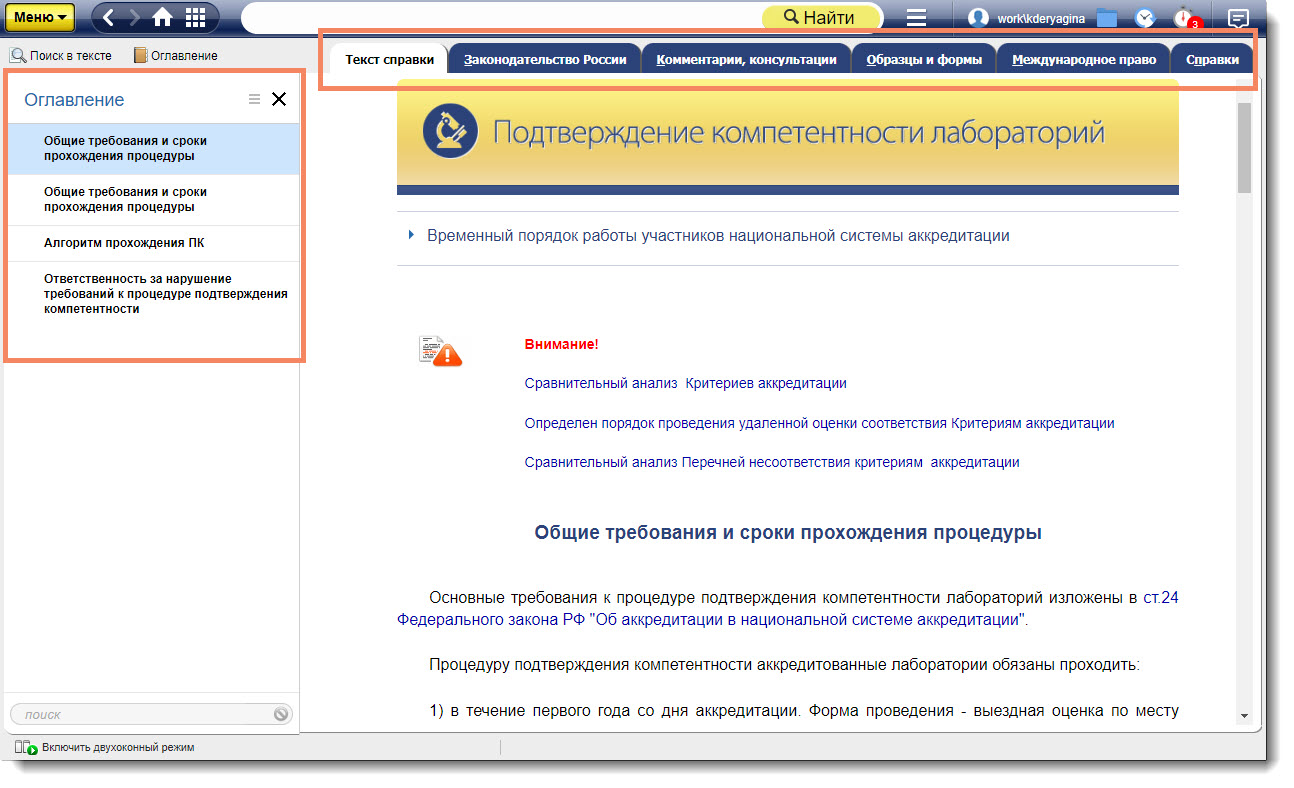Open the grid of sections icon
The image size is (1294, 788).
tap(196, 17)
